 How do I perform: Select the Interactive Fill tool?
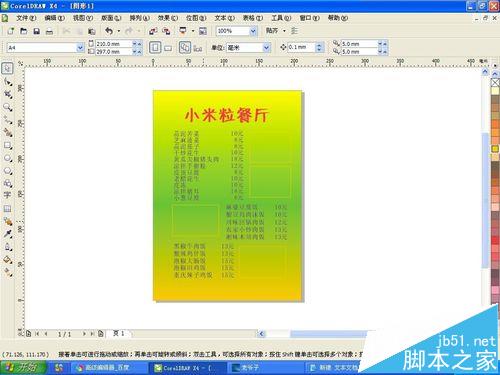pyautogui.click(x=8, y=272)
